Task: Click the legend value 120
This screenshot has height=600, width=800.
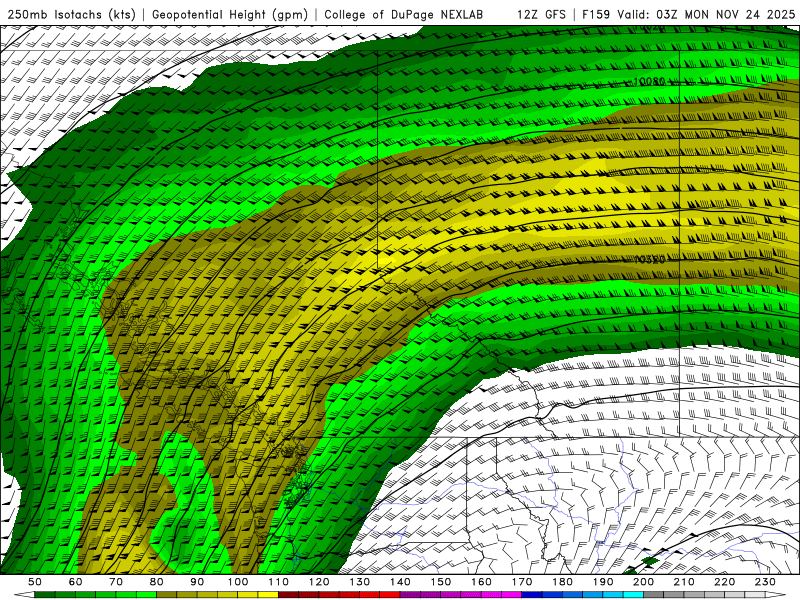Action: pos(319,582)
